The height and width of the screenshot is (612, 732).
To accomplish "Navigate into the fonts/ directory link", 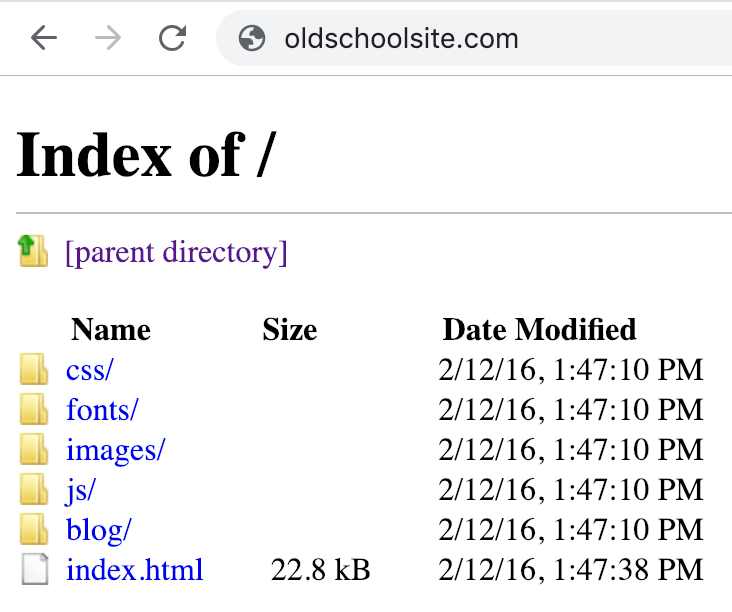I will [102, 410].
